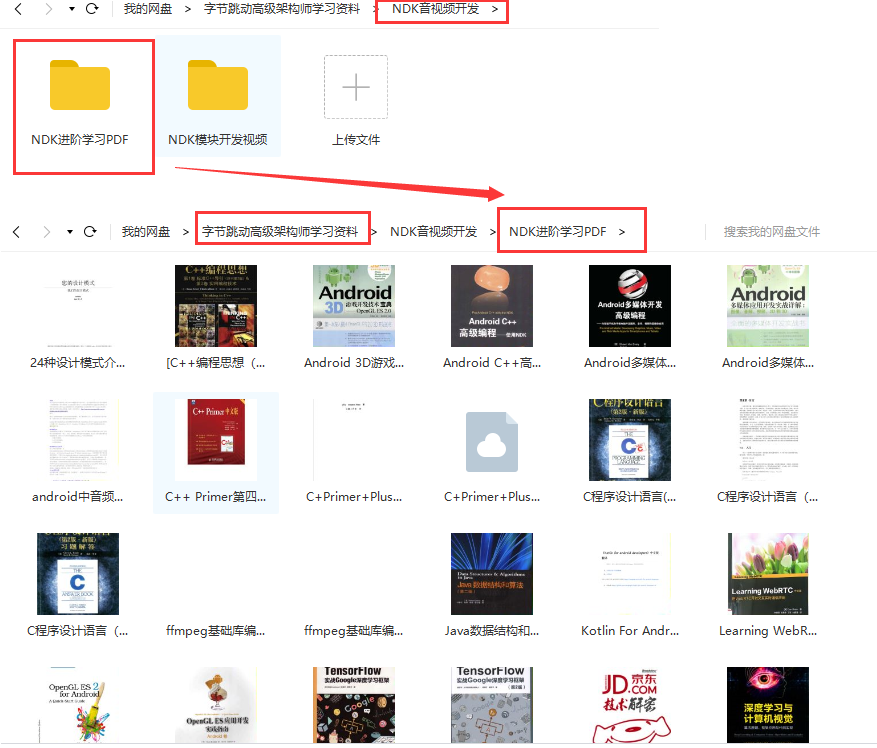Refresh the lower file listing
The image size is (877, 748).
pos(90,232)
